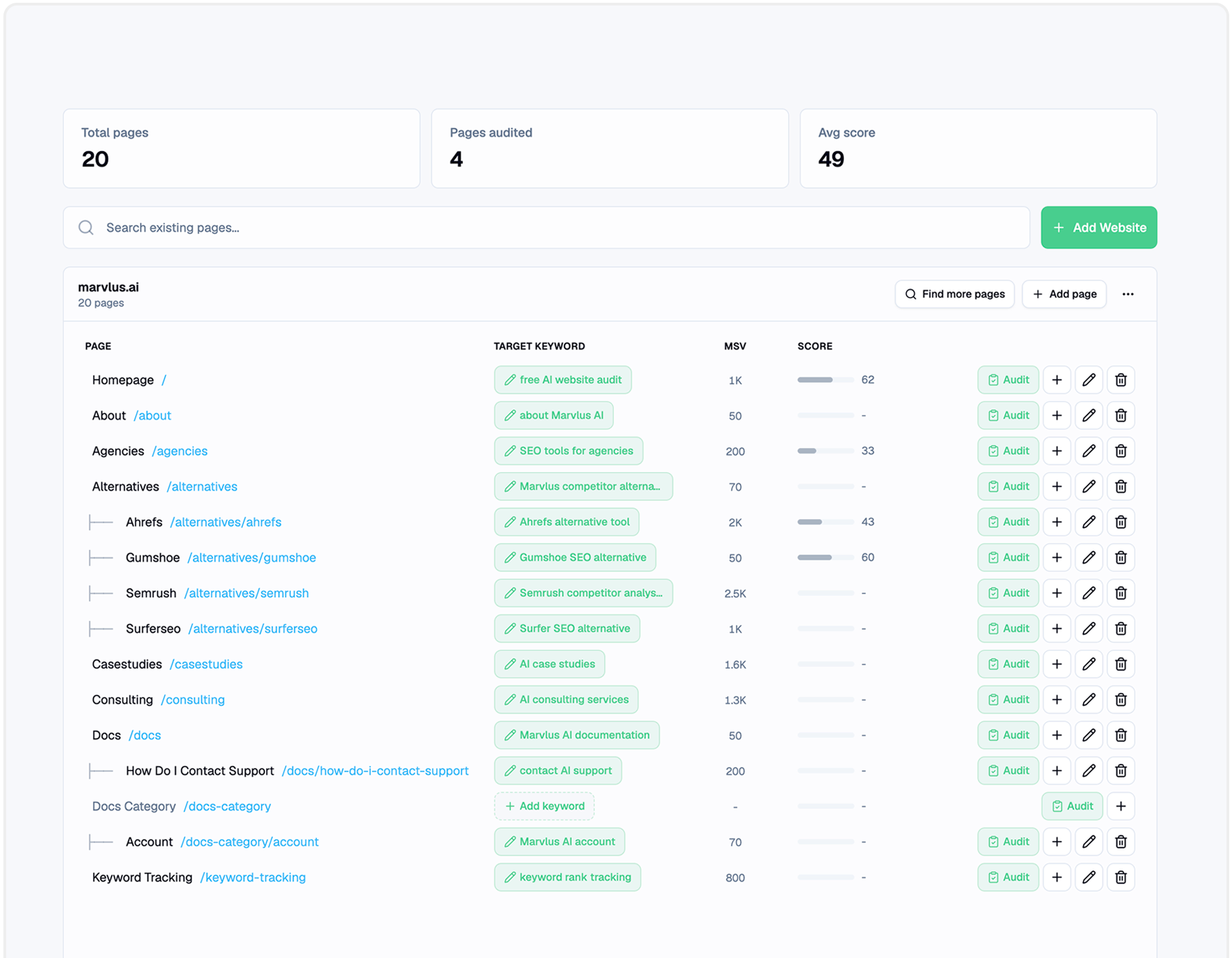Click the trash icon in the Docs row
Image resolution: width=1232 pixels, height=958 pixels.
[1121, 736]
